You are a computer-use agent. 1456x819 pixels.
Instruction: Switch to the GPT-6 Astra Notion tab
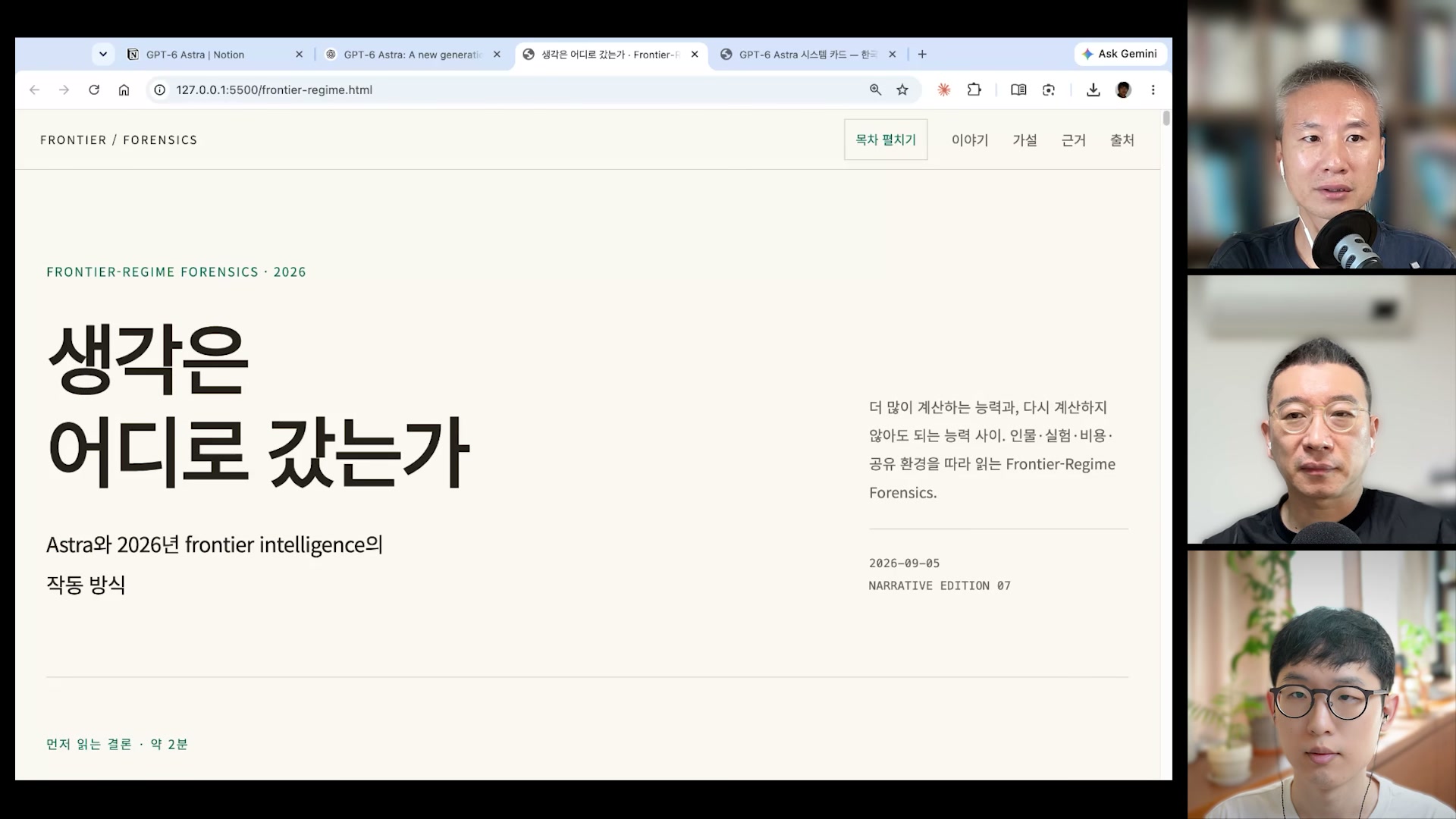point(215,55)
